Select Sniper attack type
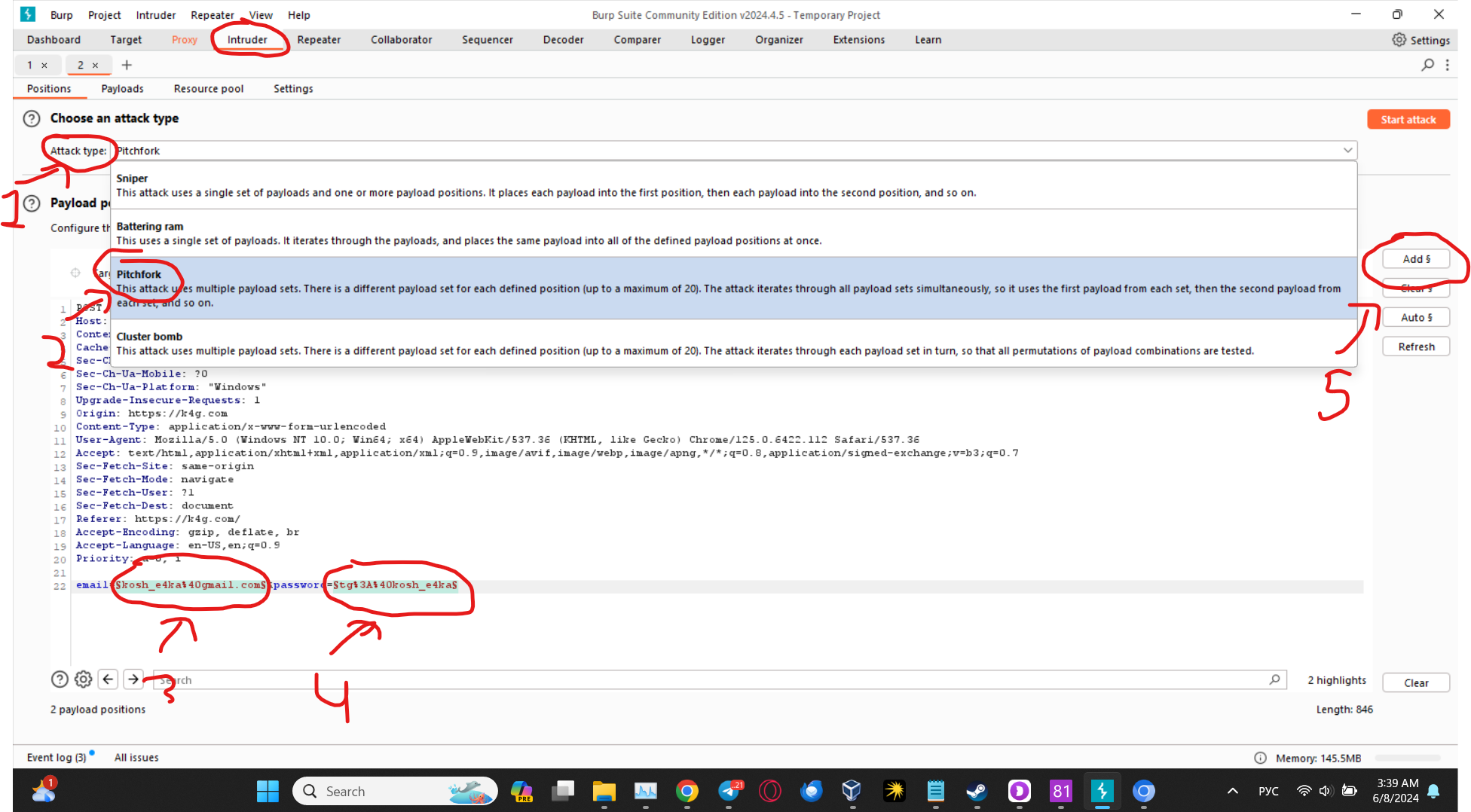Screen dimensions: 1471x812 (x=733, y=185)
